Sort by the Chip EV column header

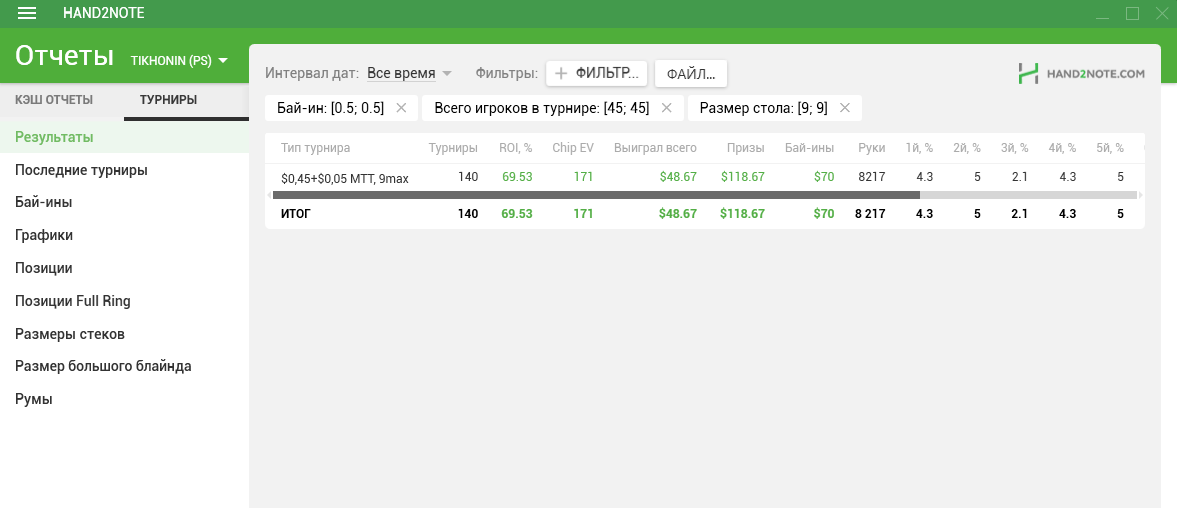click(x=573, y=148)
